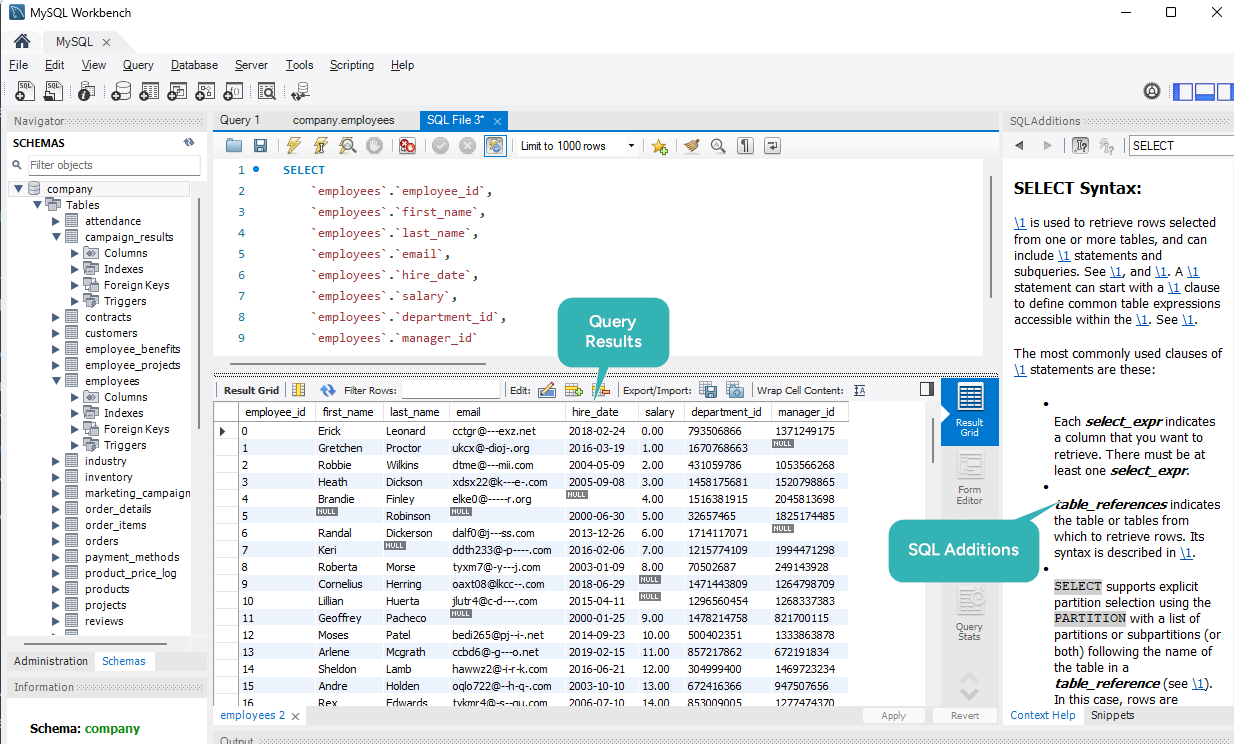
Task: Beautify the query with the broom icon
Action: 691,146
